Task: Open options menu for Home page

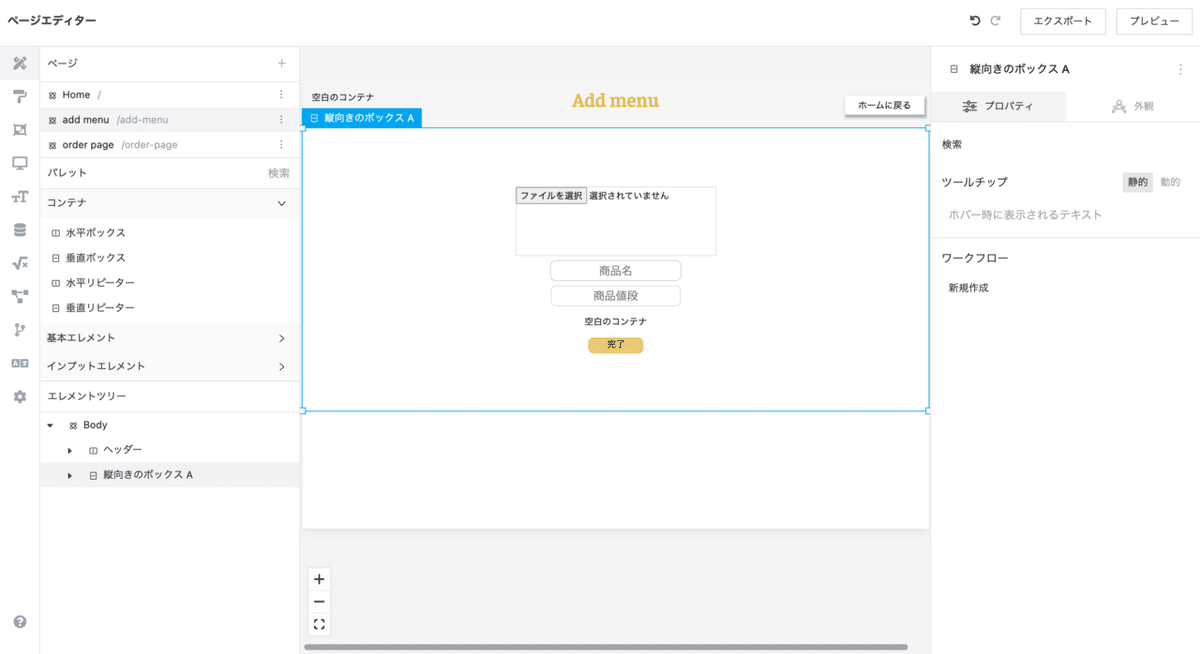Action: pyautogui.click(x=281, y=95)
